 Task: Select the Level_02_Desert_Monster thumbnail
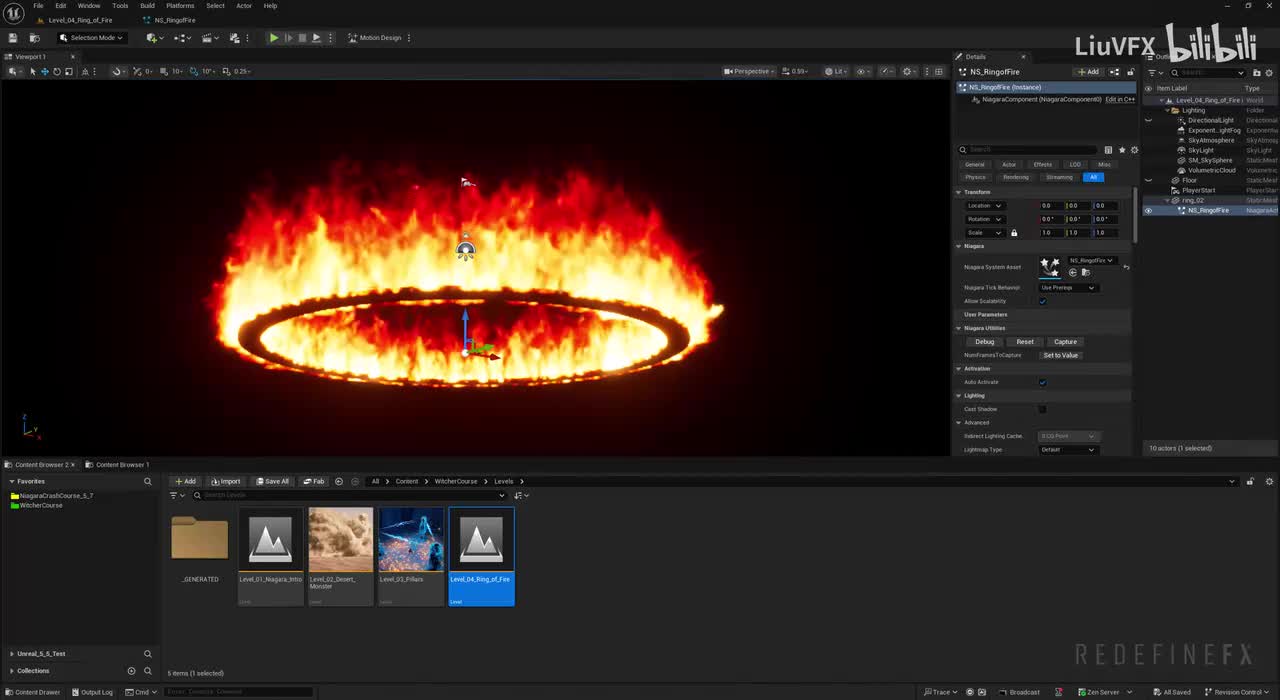340,540
